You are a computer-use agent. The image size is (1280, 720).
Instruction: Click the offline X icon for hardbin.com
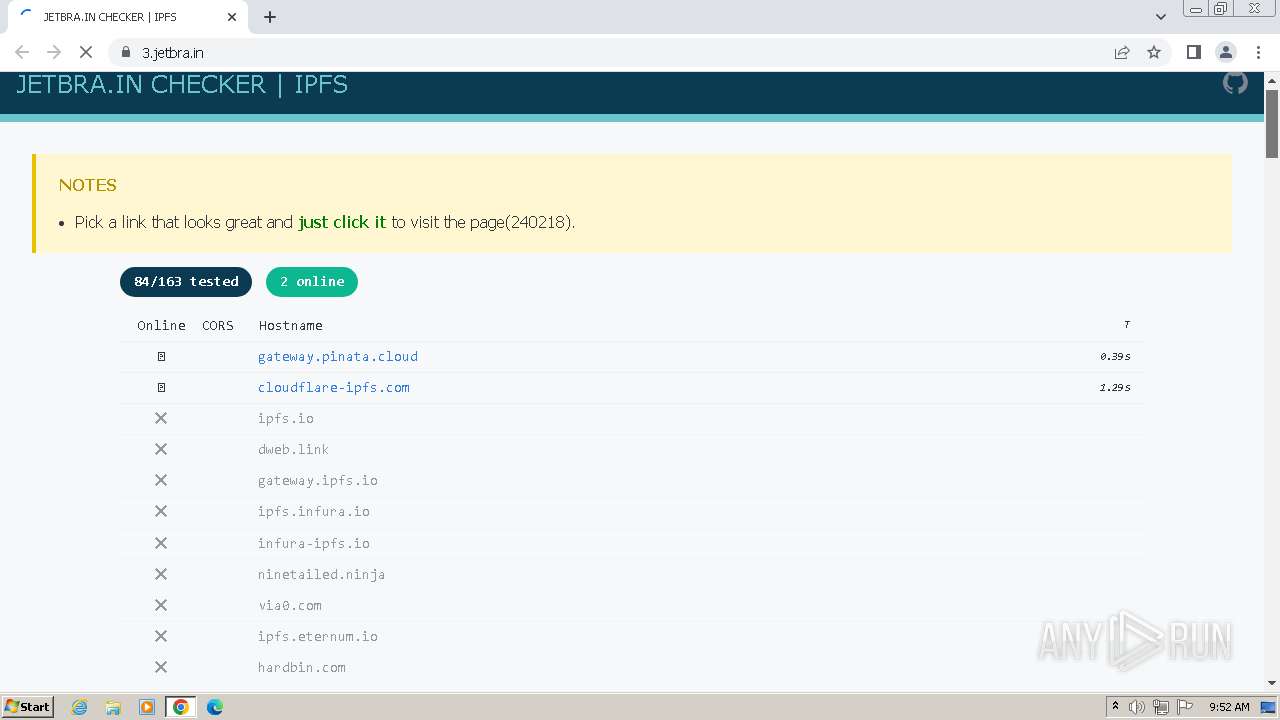pyautogui.click(x=161, y=667)
